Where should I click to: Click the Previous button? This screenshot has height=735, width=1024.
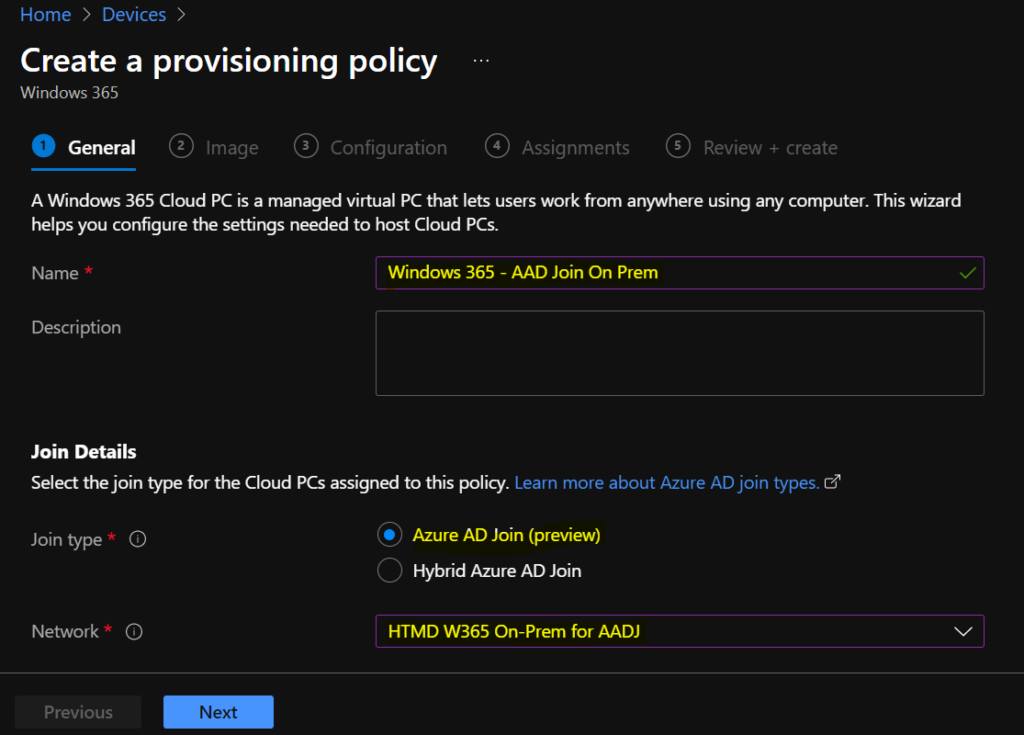click(x=78, y=711)
